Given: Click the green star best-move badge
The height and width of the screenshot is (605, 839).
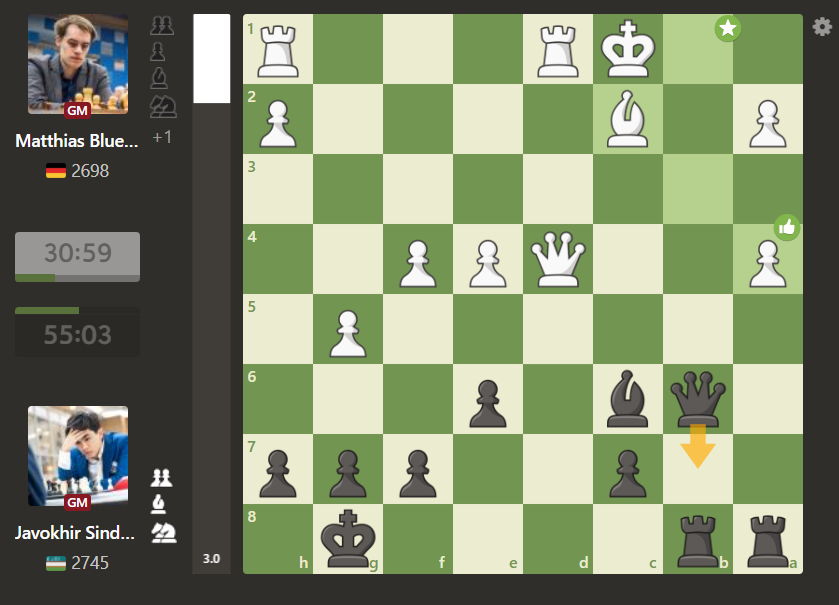Looking at the screenshot, I should [727, 29].
